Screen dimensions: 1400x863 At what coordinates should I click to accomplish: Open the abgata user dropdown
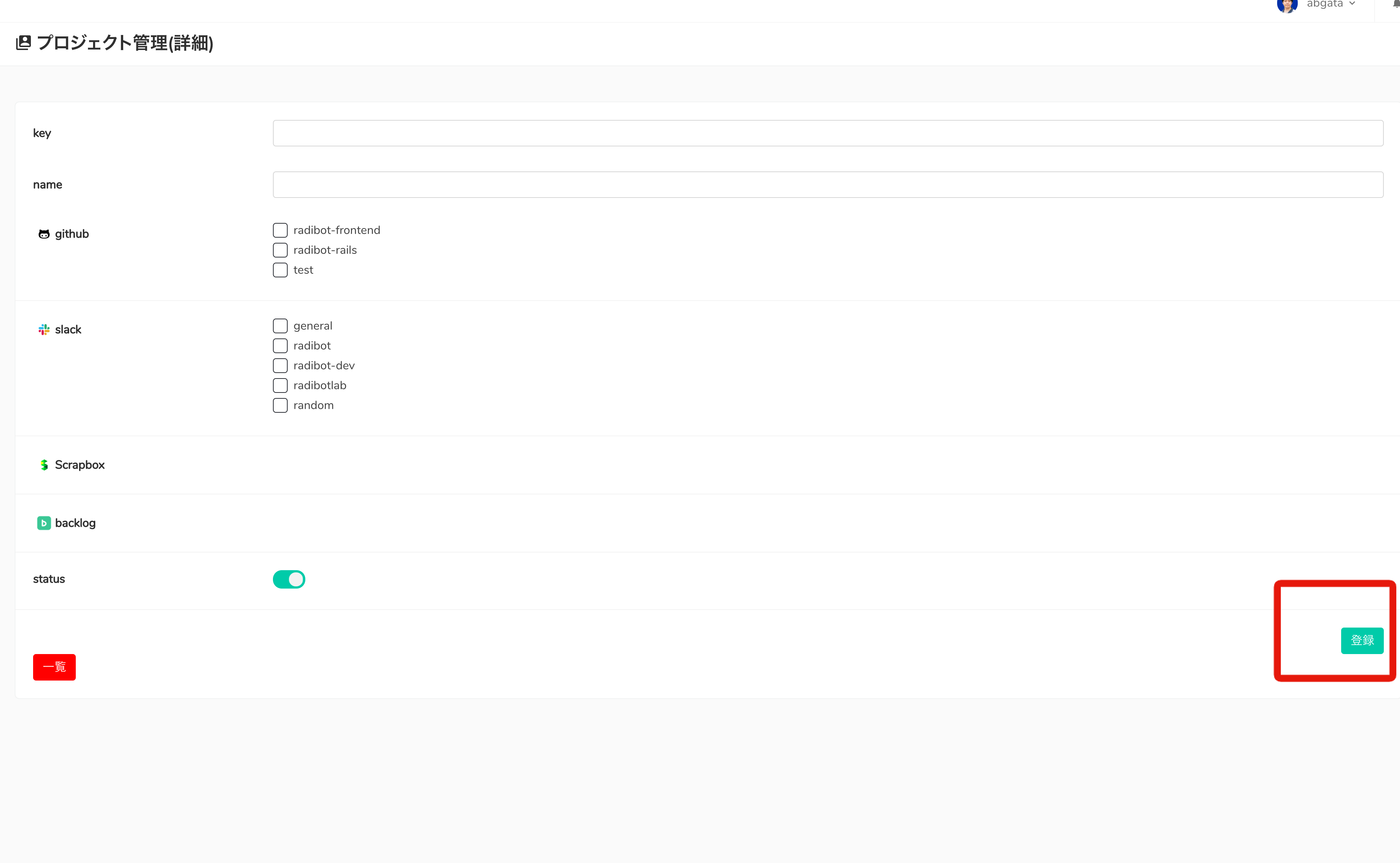1330,4
